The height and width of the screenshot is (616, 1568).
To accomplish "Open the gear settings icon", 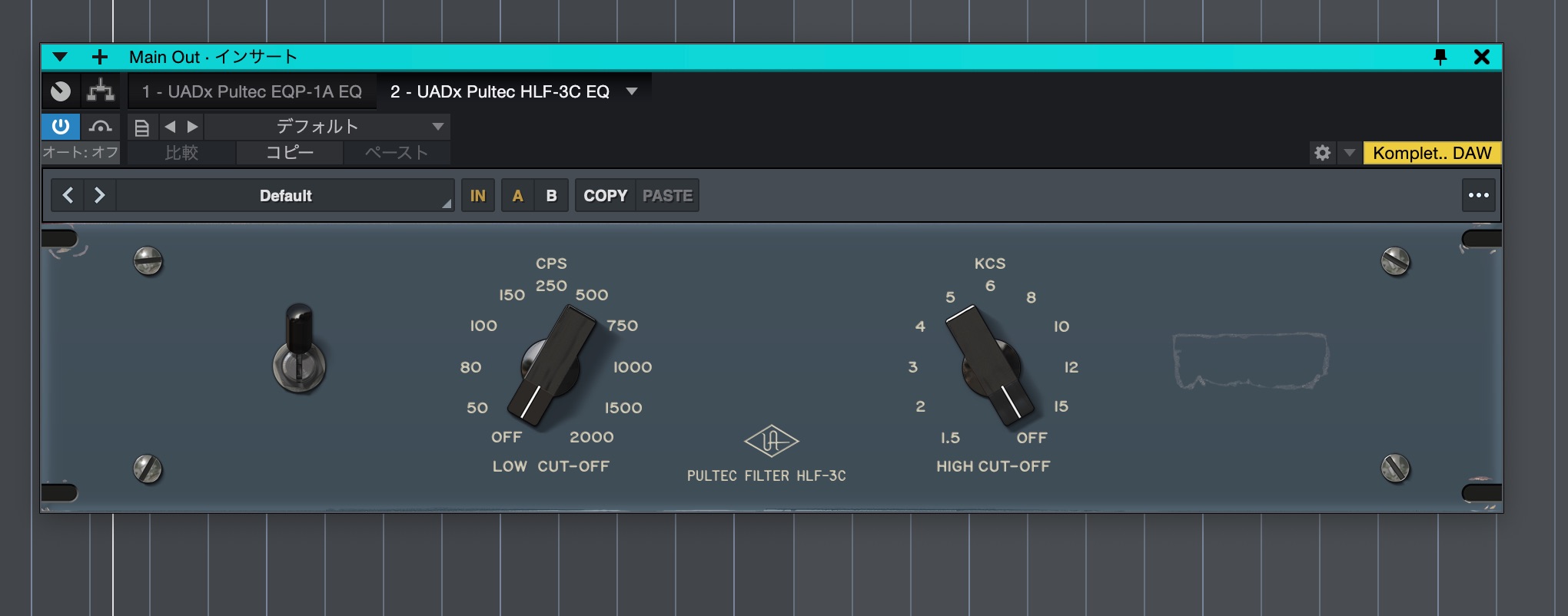I will pos(1322,153).
